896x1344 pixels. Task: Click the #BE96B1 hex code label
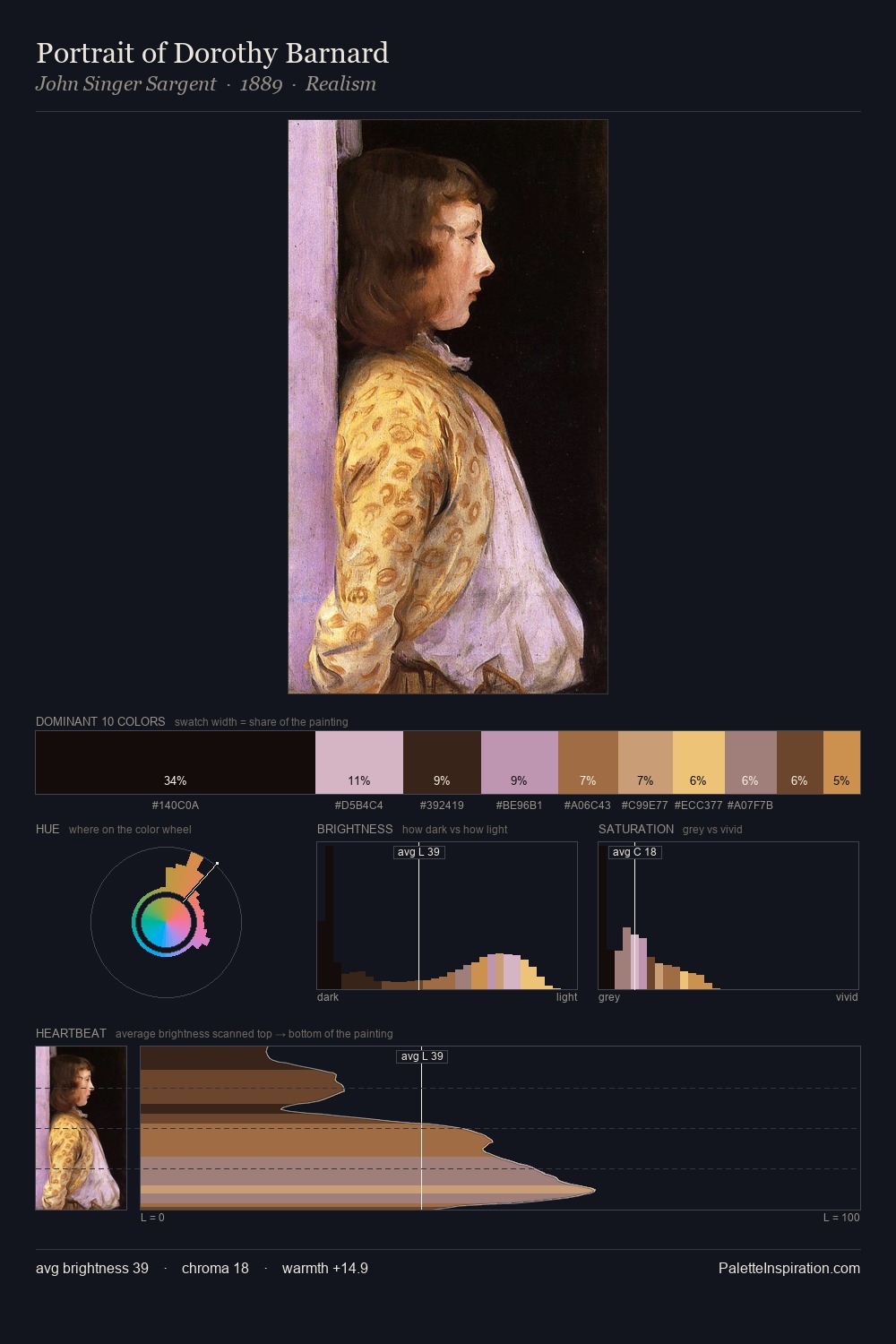[520, 806]
